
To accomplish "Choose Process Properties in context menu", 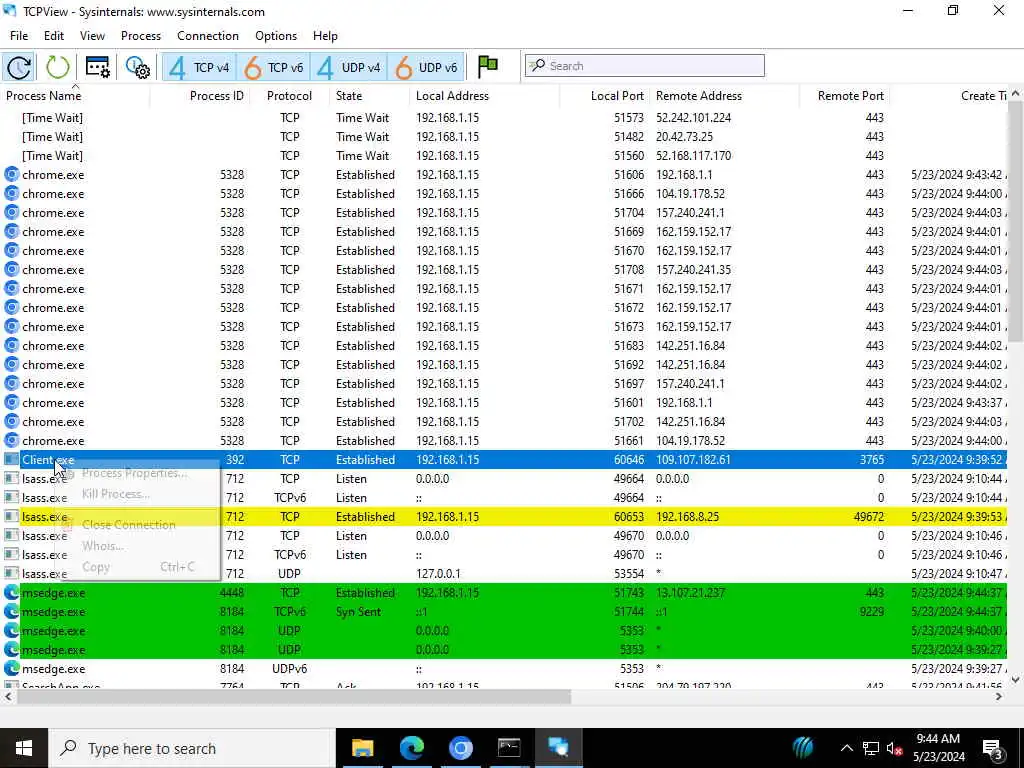I will click(x=135, y=473).
